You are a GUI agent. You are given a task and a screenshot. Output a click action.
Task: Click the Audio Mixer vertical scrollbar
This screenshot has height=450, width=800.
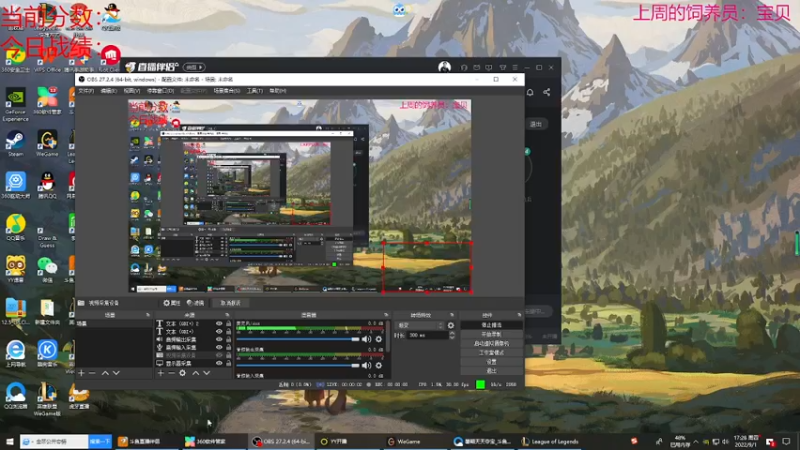tap(389, 337)
